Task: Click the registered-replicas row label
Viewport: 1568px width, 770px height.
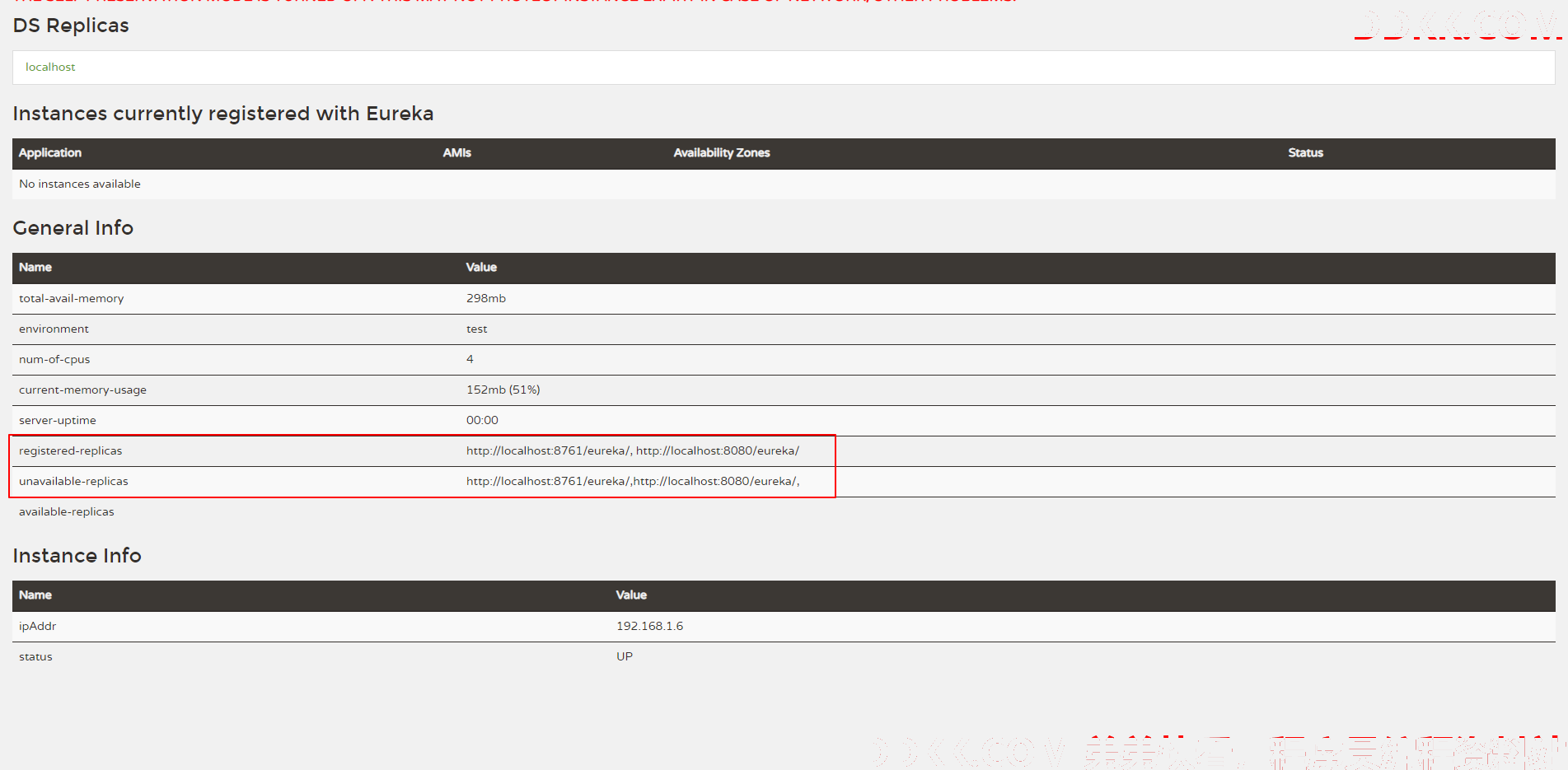Action: 70,451
